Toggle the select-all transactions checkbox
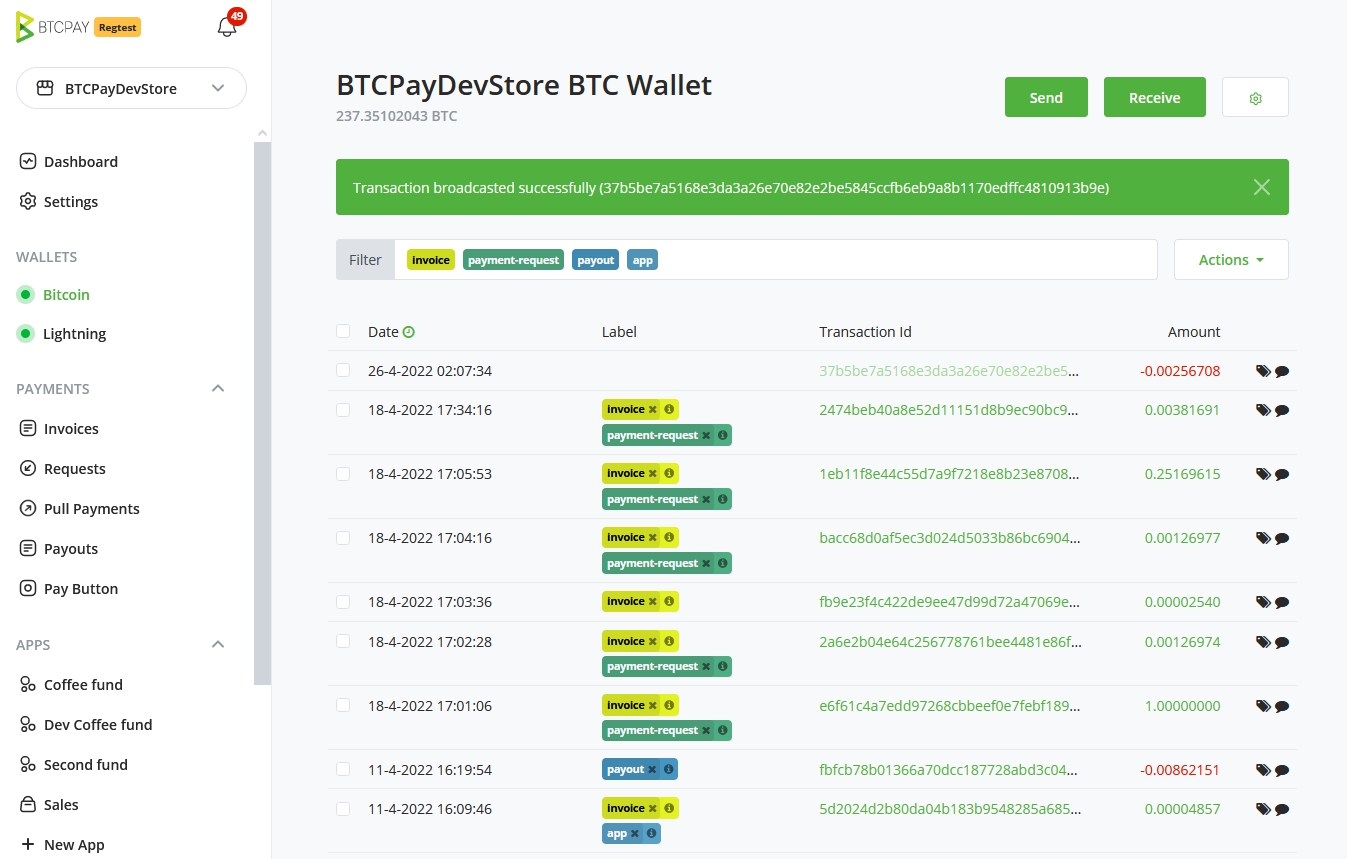This screenshot has height=859, width=1347. [343, 331]
